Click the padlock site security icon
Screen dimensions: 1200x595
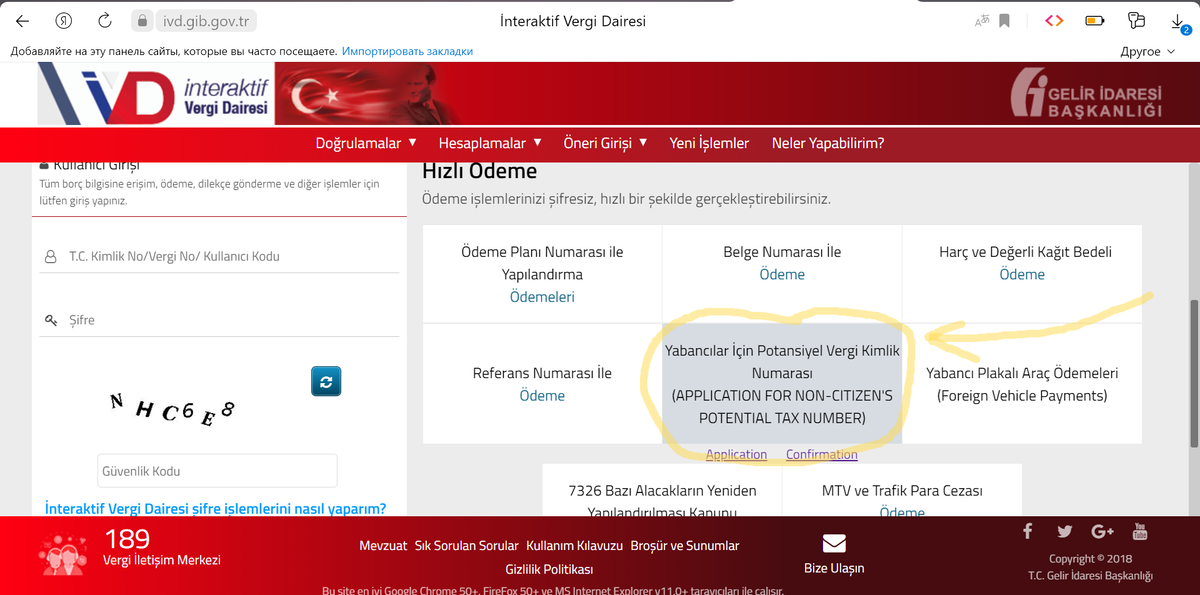point(143,20)
